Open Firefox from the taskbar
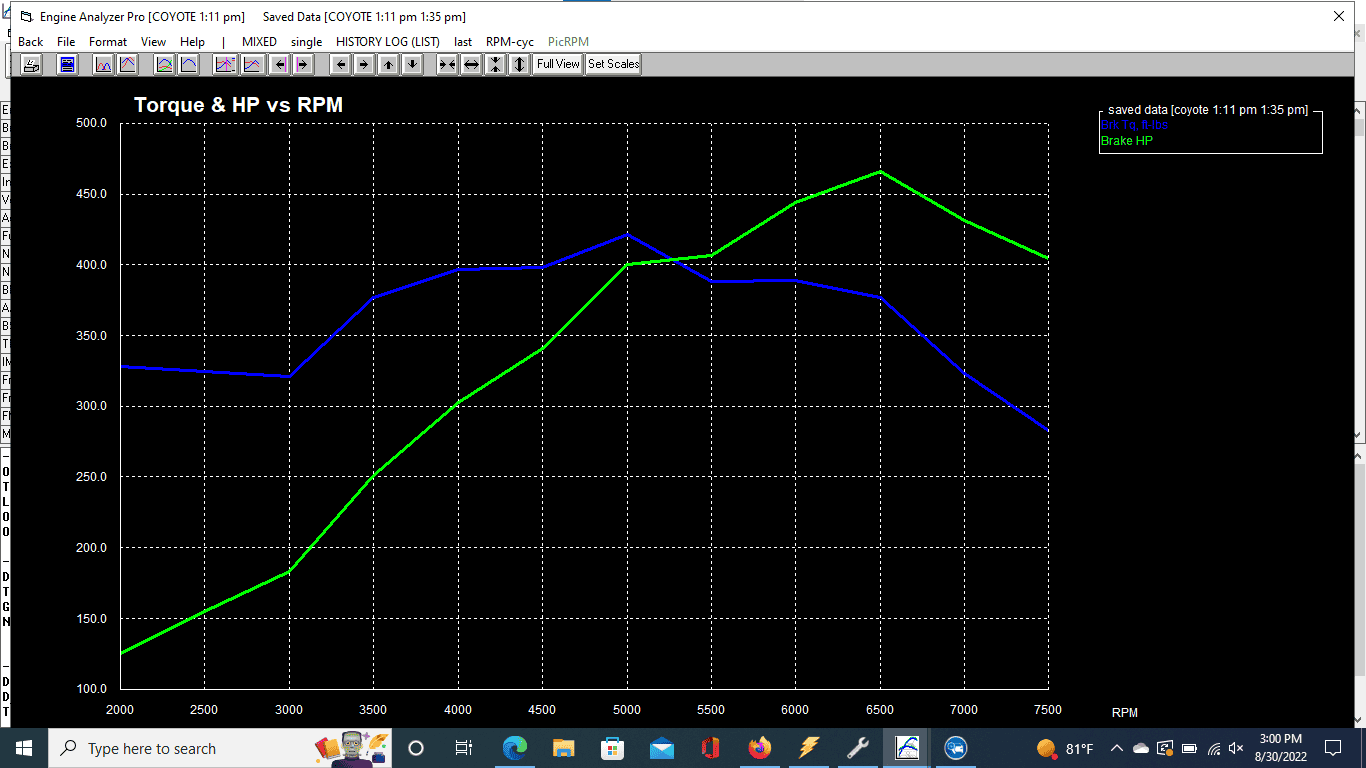 (760, 748)
